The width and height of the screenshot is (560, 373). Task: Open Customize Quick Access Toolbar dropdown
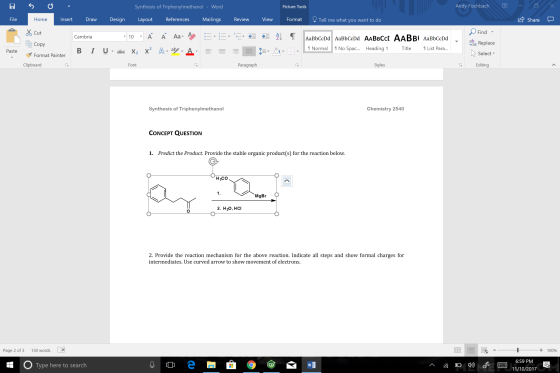(x=69, y=6)
